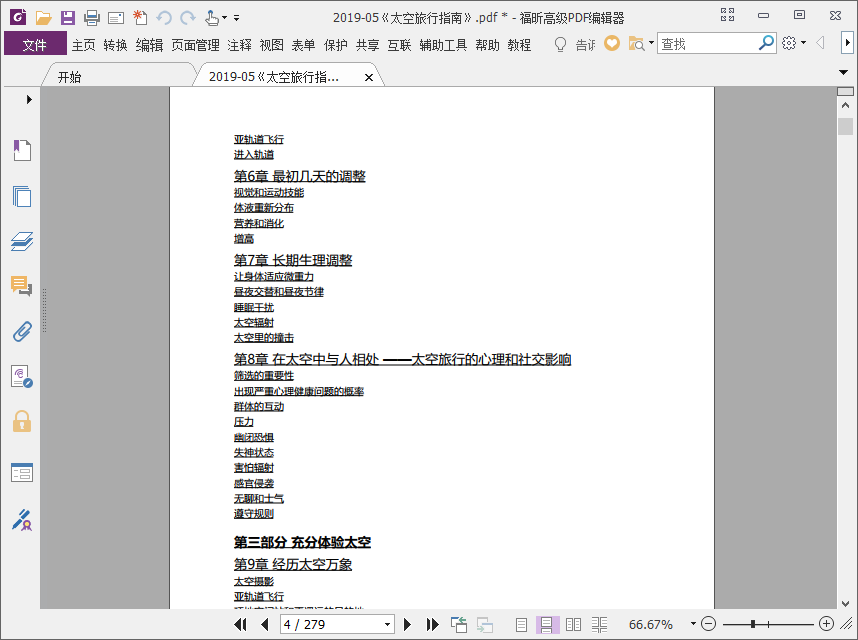Follow the 幽闭恐惧 link

[254, 437]
